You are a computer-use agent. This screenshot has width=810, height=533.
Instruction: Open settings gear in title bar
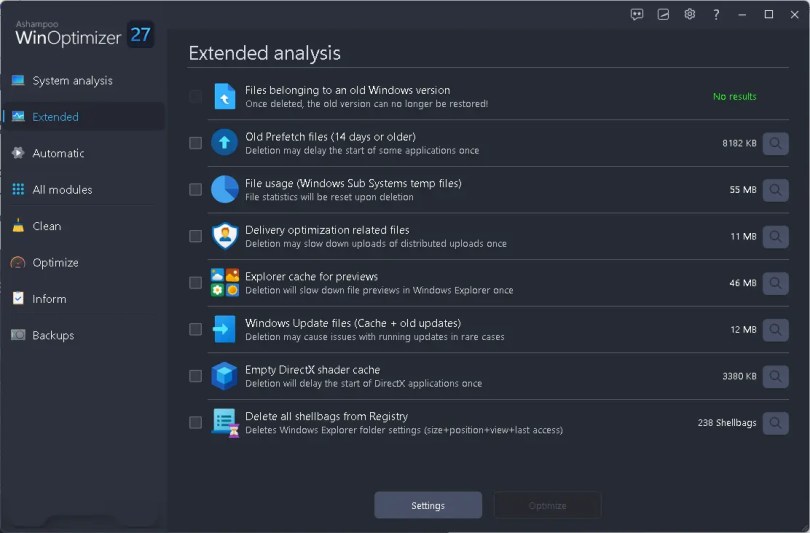(x=690, y=14)
